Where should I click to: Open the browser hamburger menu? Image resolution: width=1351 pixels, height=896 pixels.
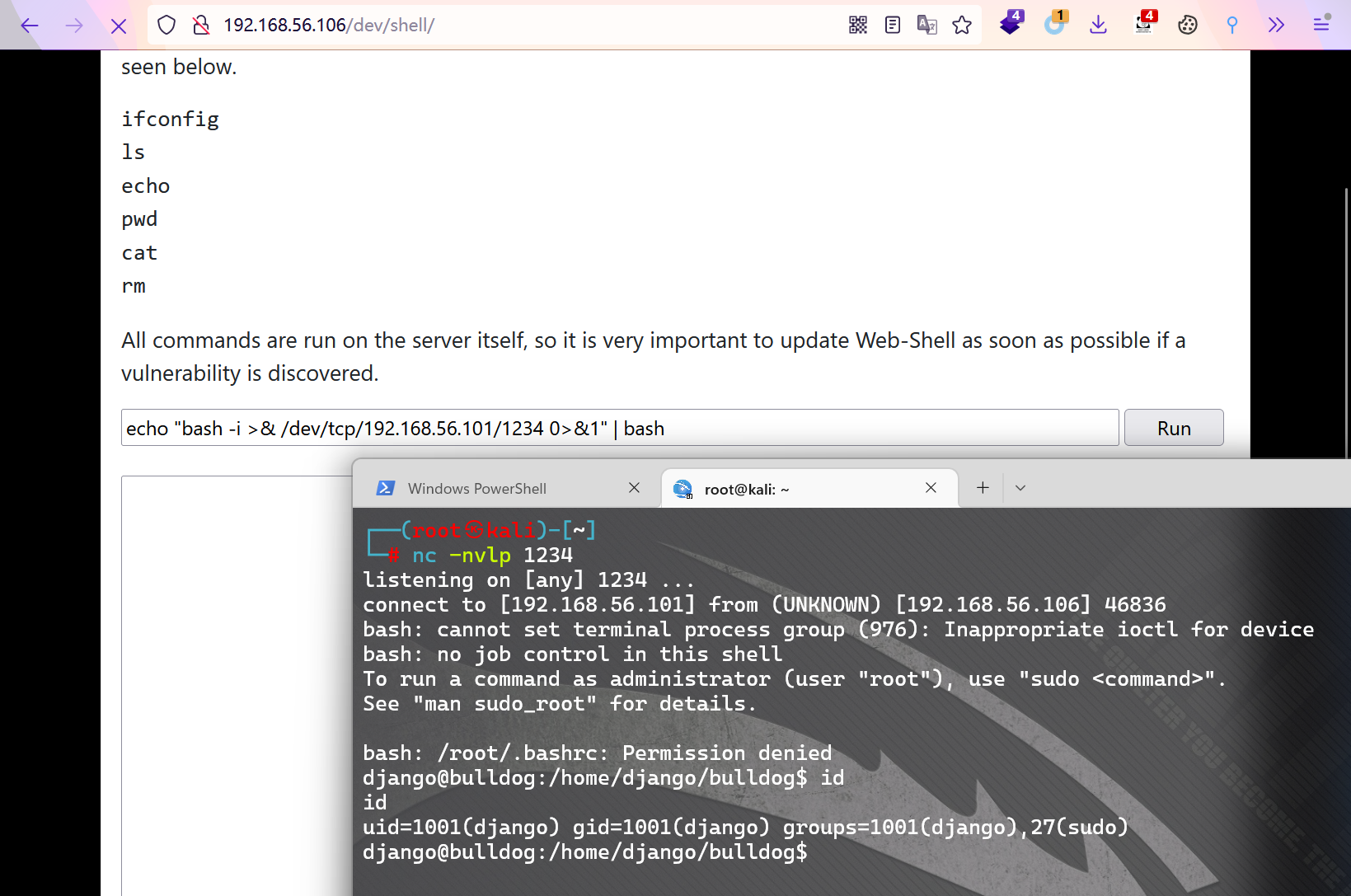1321,25
